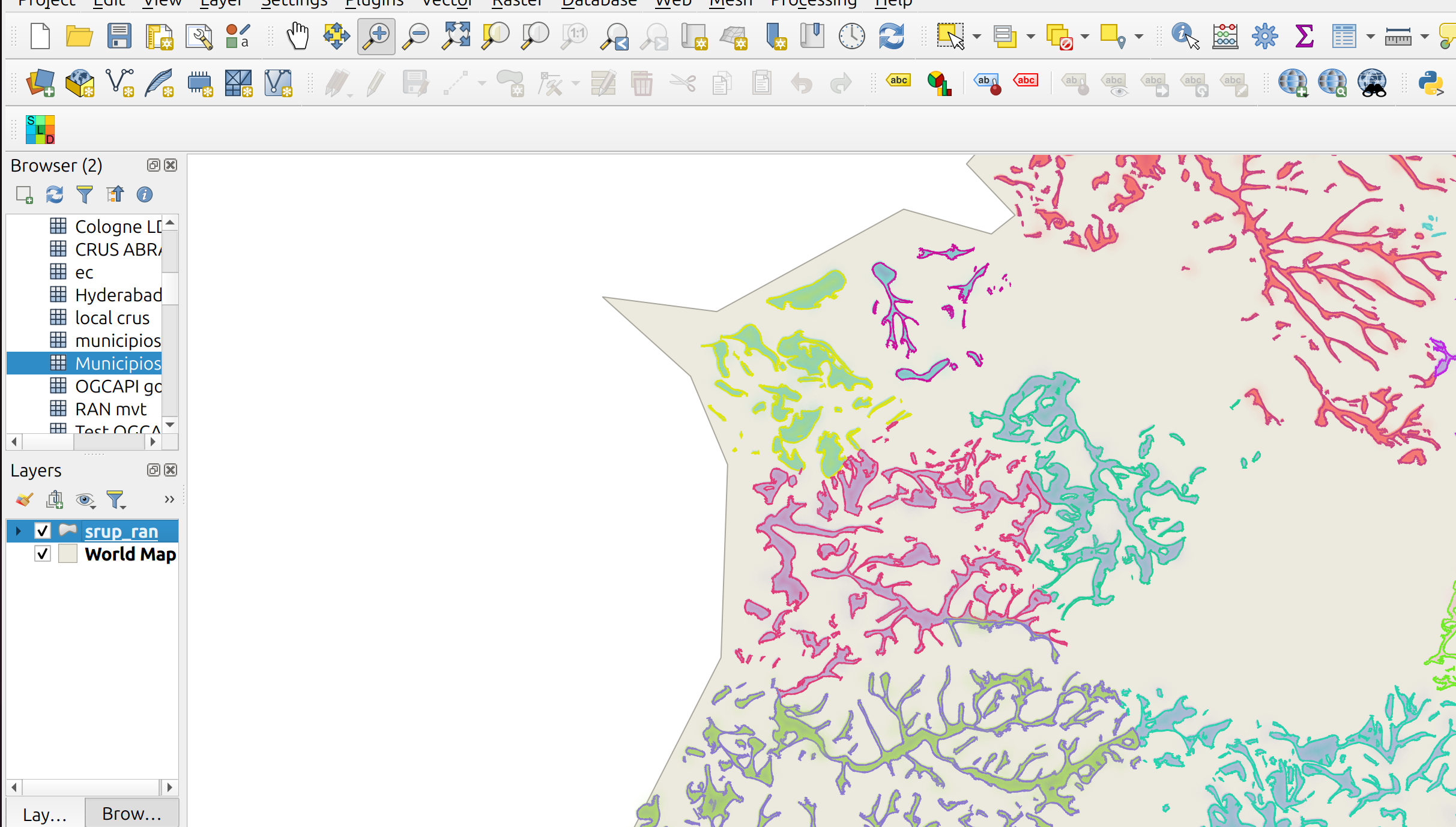Open the Processing menu
1456x827 pixels.
tap(814, 3)
